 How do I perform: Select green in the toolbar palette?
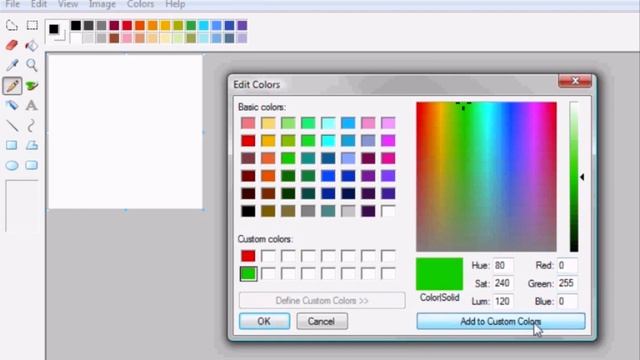point(191,25)
